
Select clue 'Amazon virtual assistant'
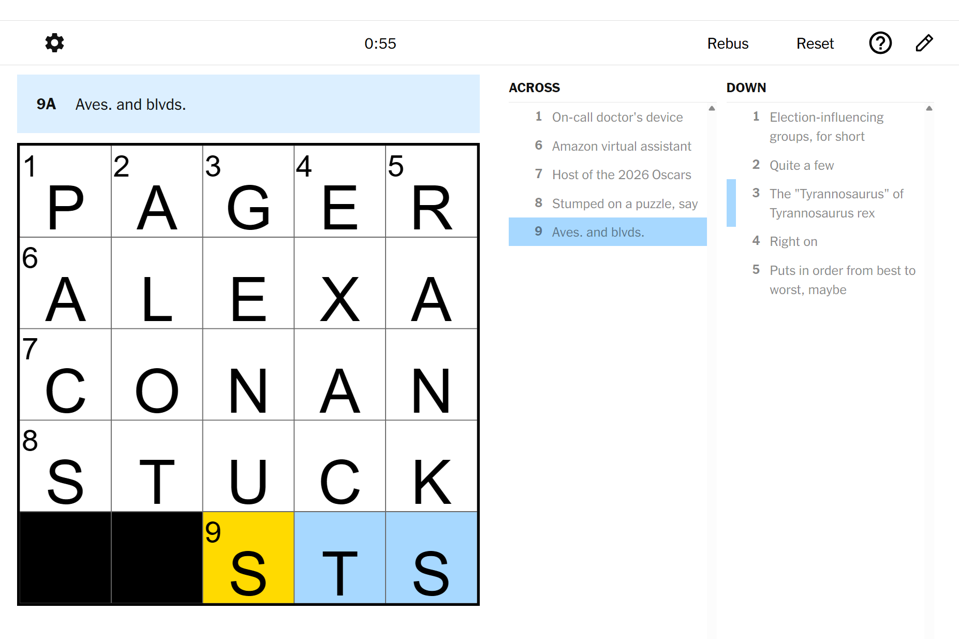click(621, 146)
